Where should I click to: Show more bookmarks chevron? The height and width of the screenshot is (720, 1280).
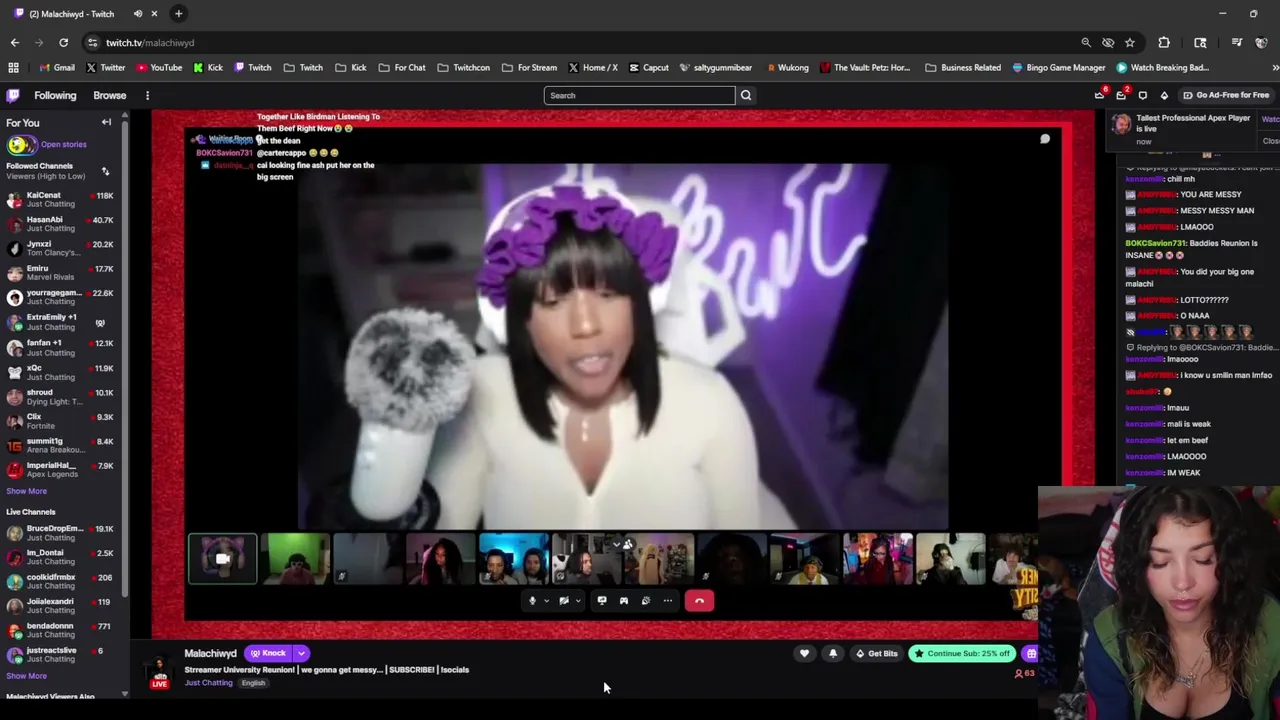pos(1275,68)
